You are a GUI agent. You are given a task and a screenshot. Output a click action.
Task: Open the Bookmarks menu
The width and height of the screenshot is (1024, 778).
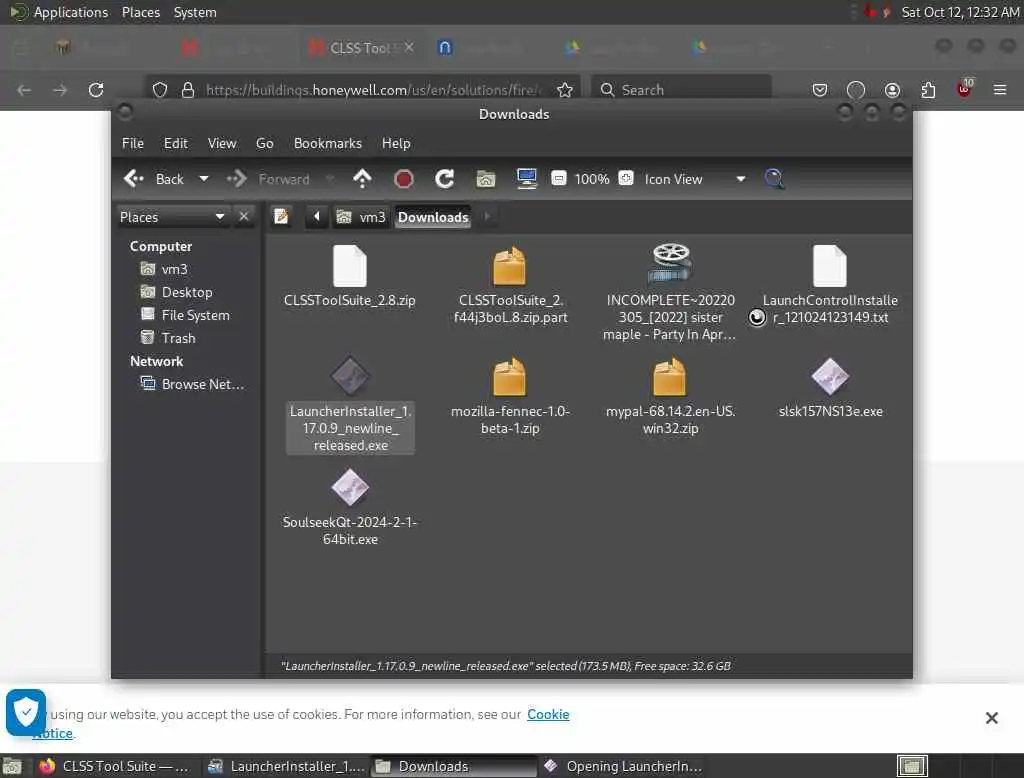tap(328, 143)
